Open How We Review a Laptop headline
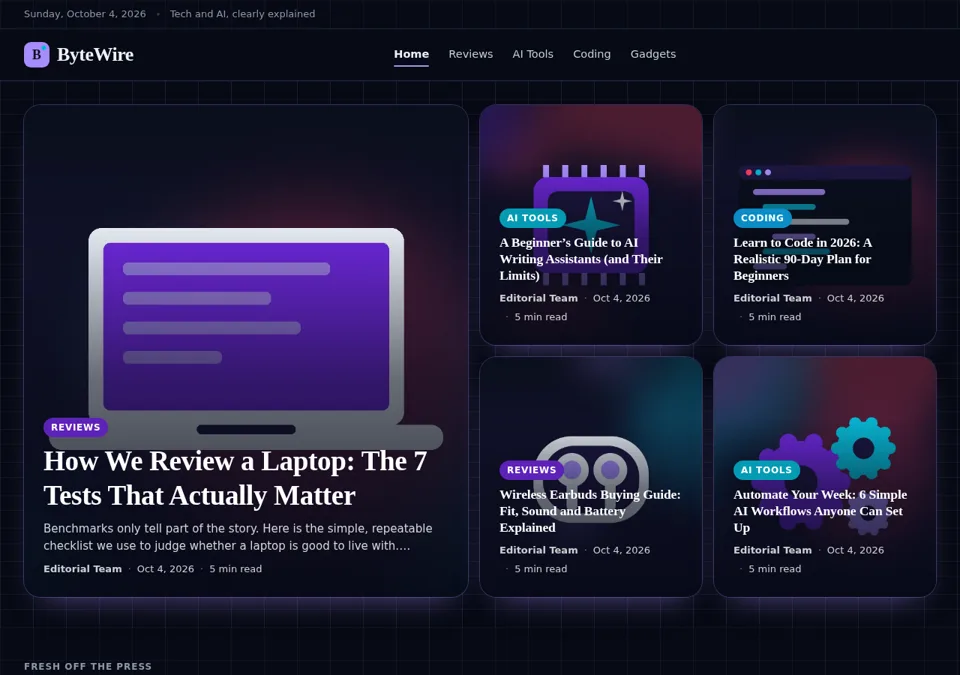The height and width of the screenshot is (675, 960). point(235,478)
